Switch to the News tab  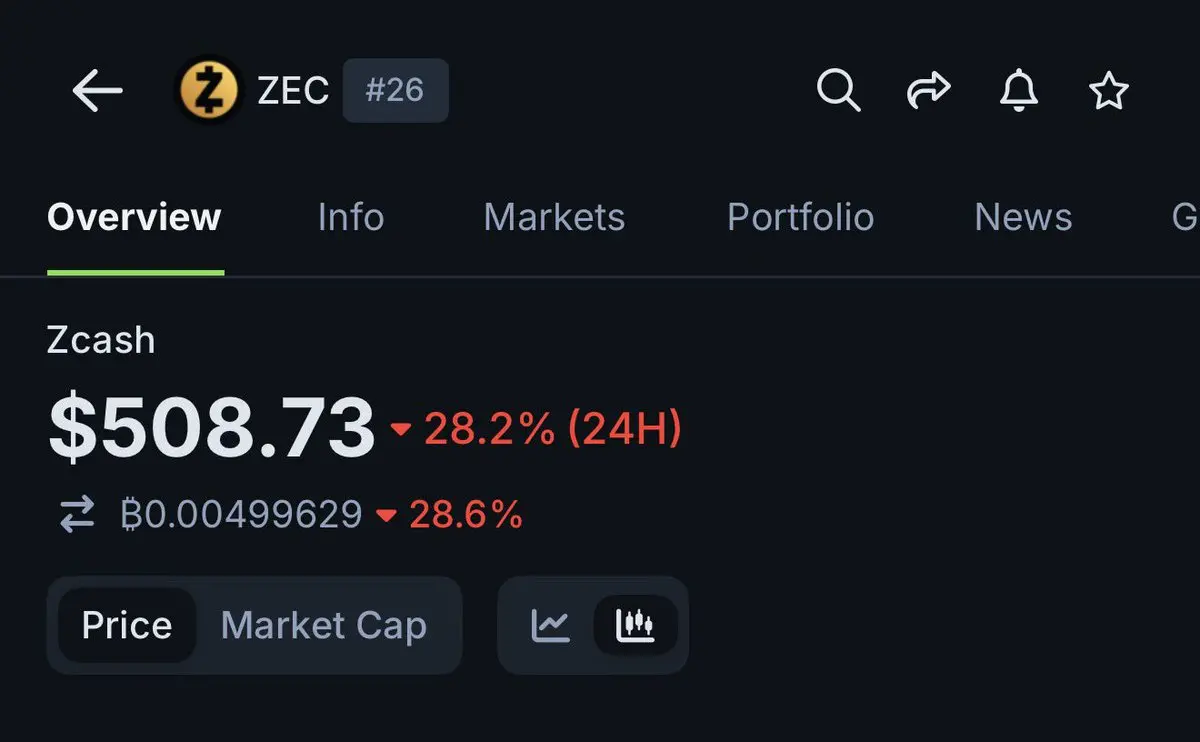1023,217
